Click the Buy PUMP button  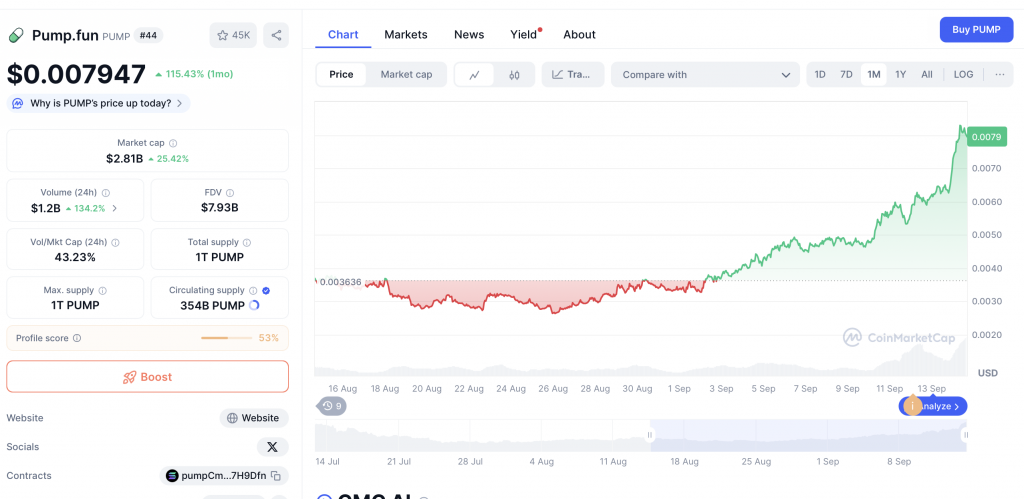click(976, 29)
